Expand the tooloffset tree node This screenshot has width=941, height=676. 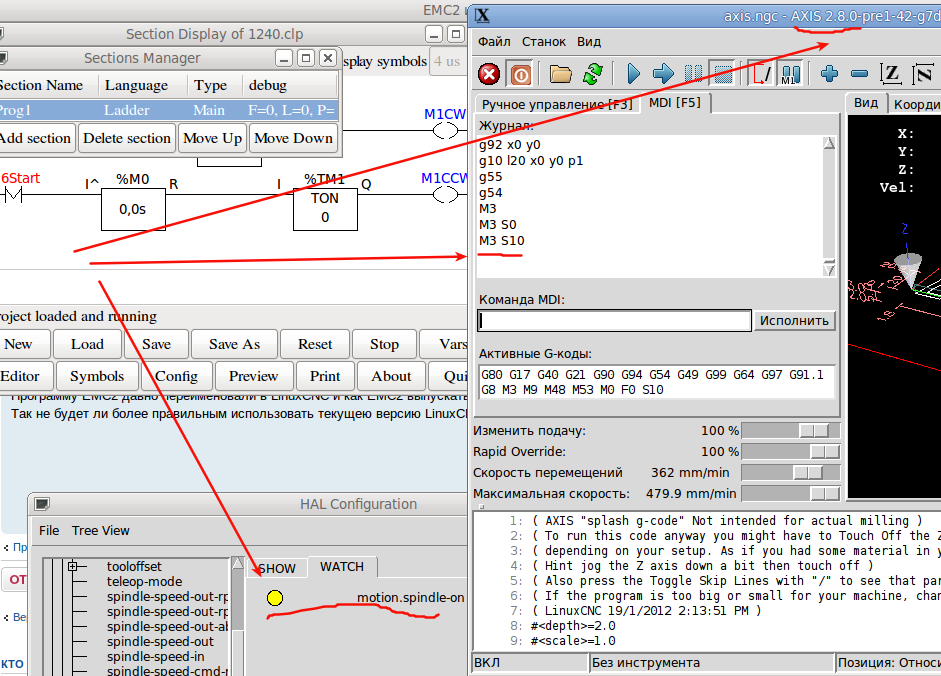[x=73, y=566]
